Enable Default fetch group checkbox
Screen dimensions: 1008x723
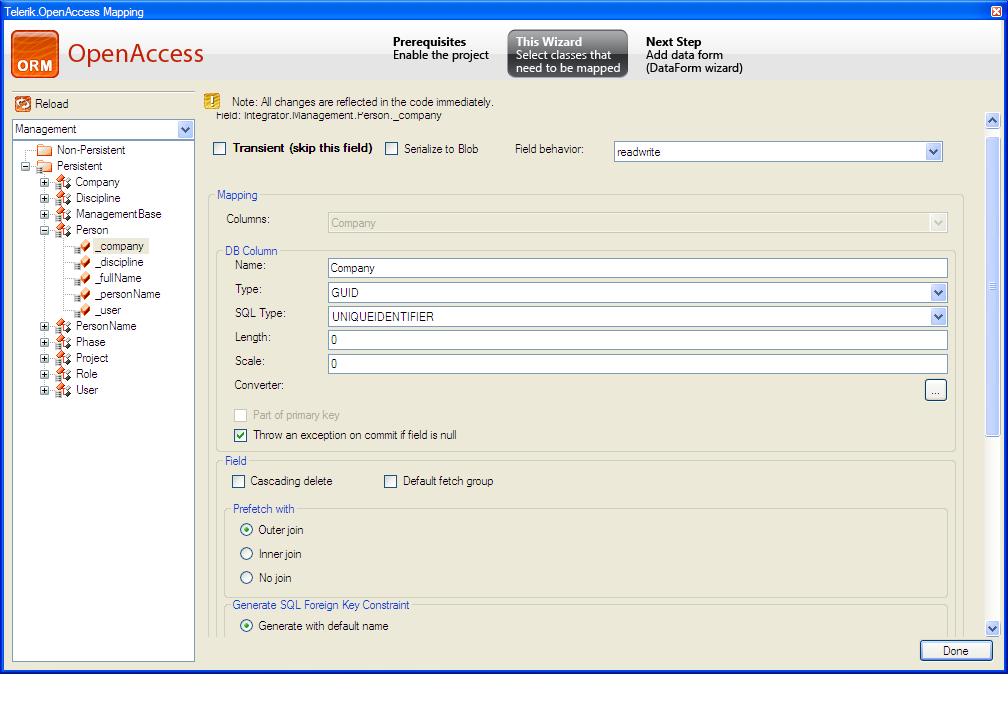390,481
